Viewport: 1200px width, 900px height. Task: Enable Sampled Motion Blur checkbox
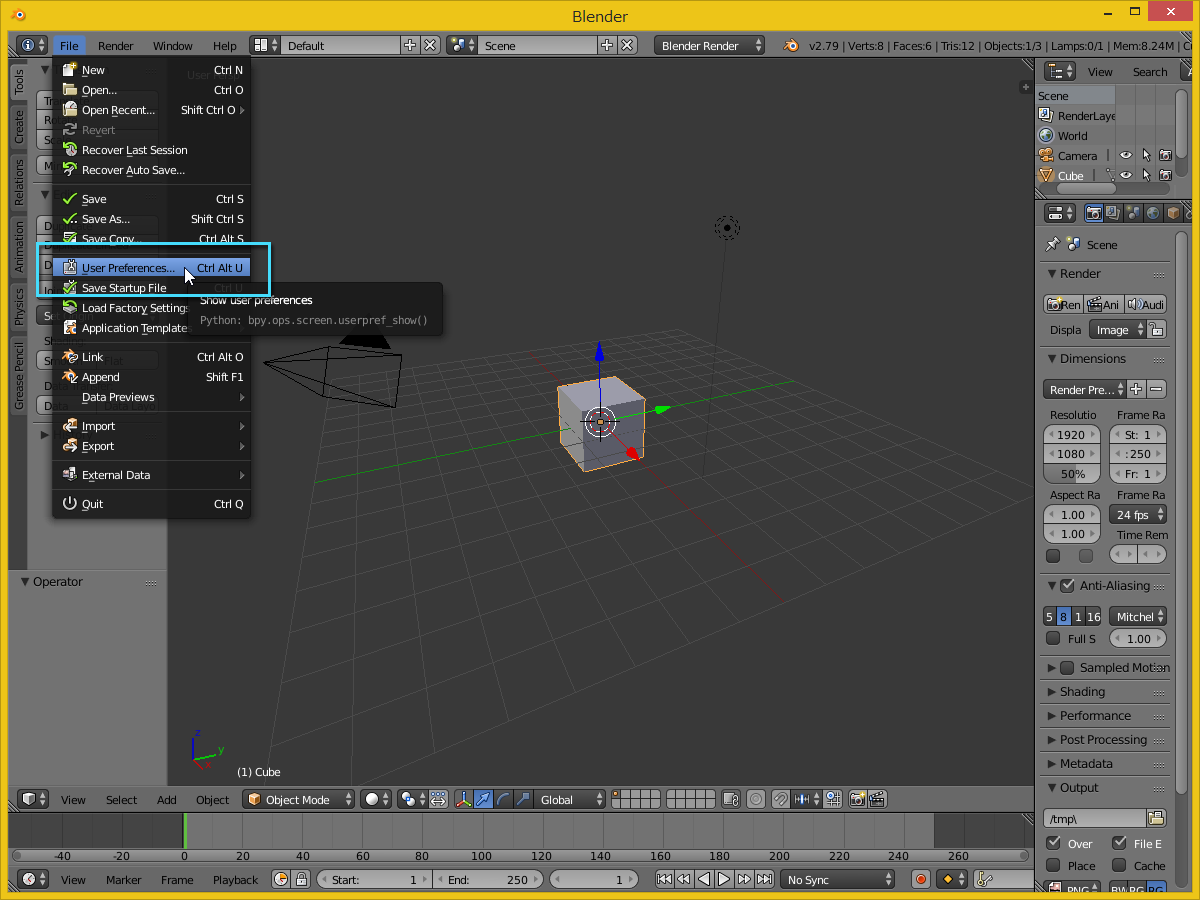[1067, 668]
